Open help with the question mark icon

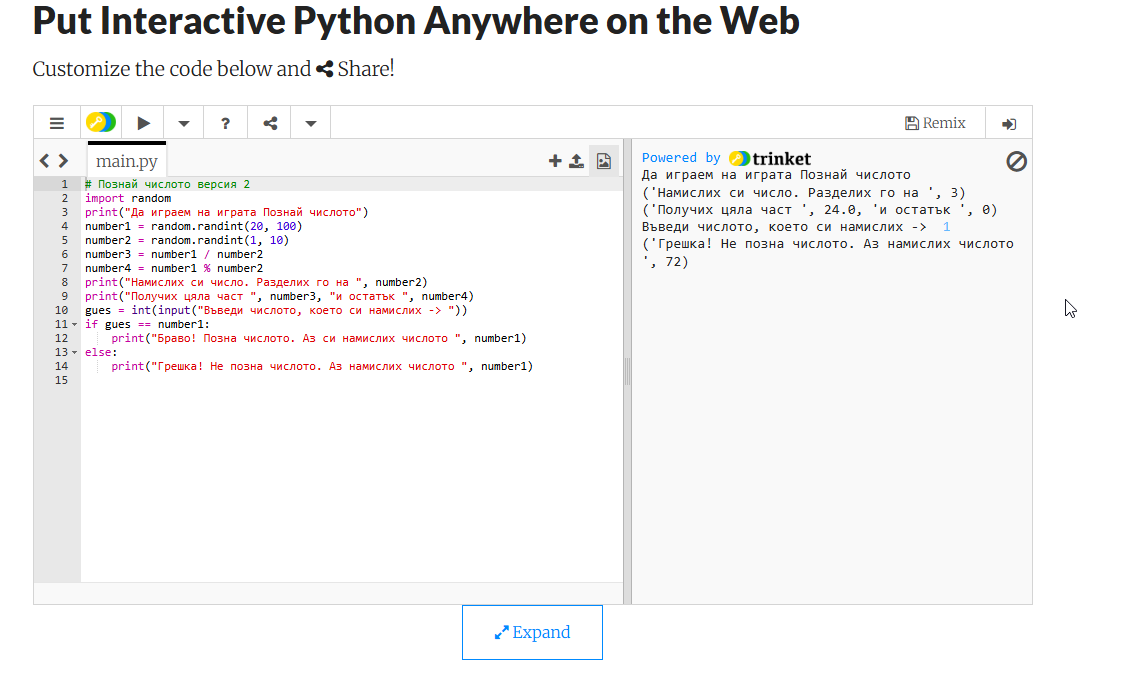click(x=225, y=123)
